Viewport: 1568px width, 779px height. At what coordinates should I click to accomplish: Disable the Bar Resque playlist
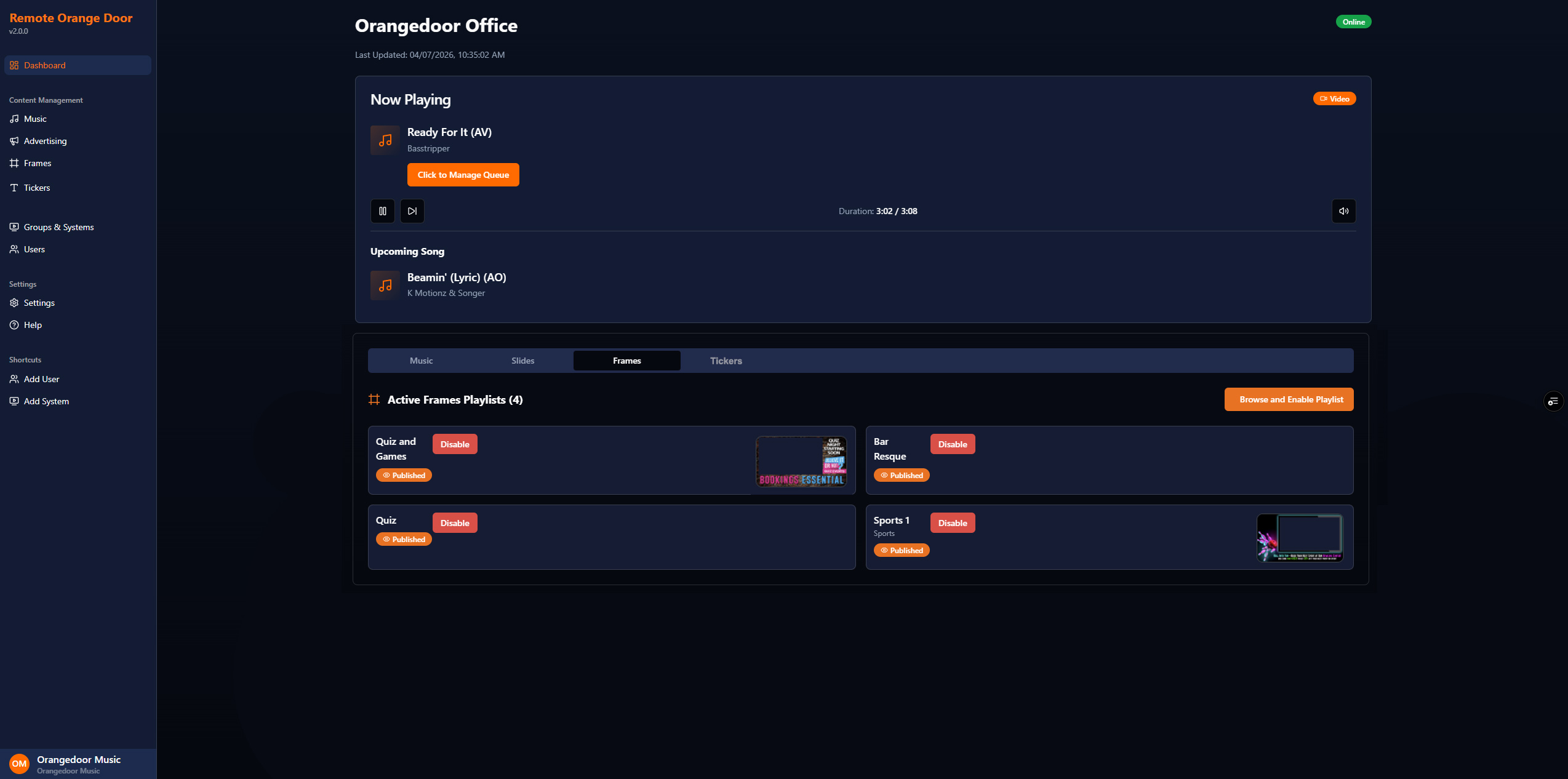tap(952, 444)
